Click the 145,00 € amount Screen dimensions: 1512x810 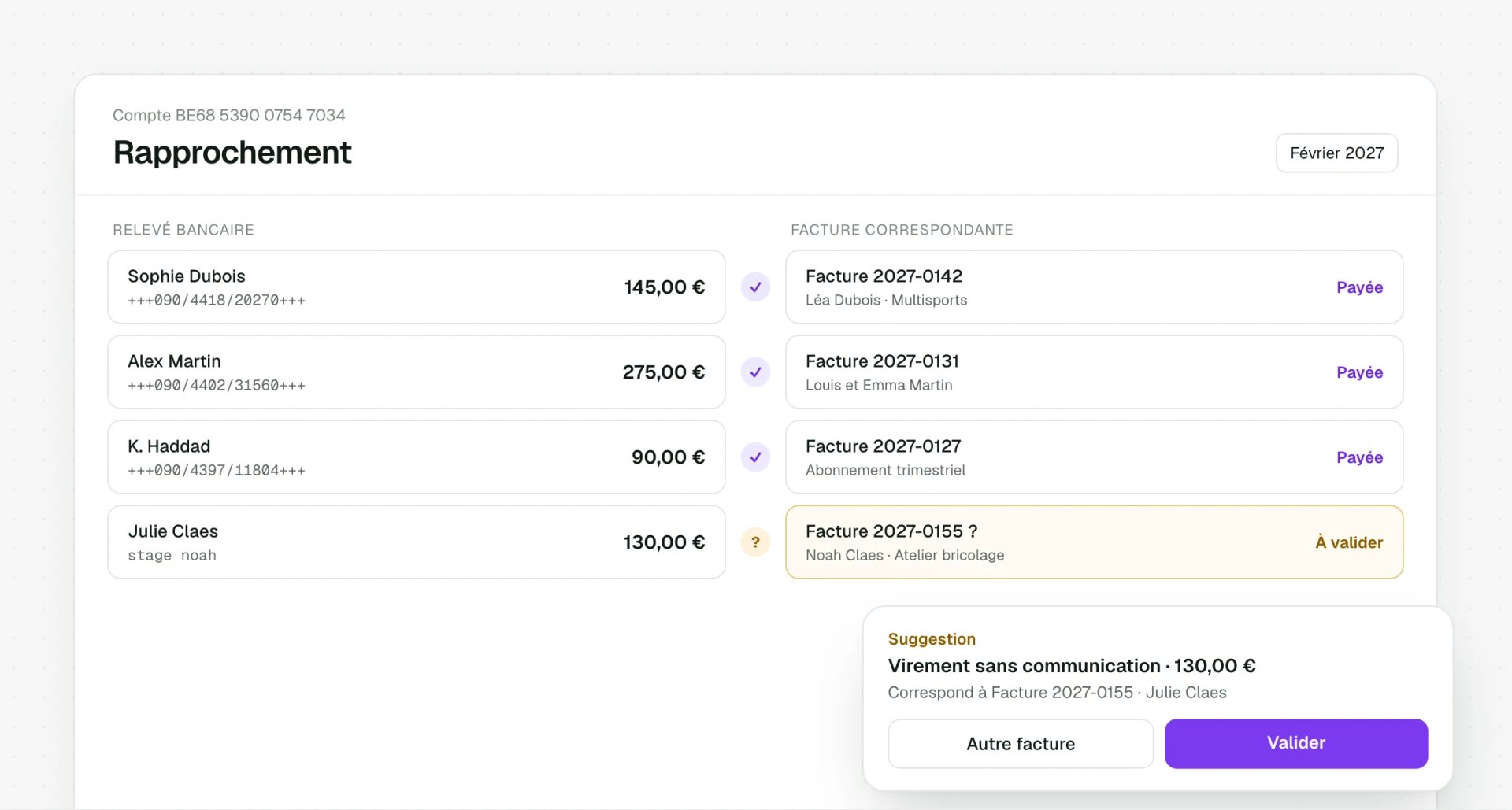(664, 287)
